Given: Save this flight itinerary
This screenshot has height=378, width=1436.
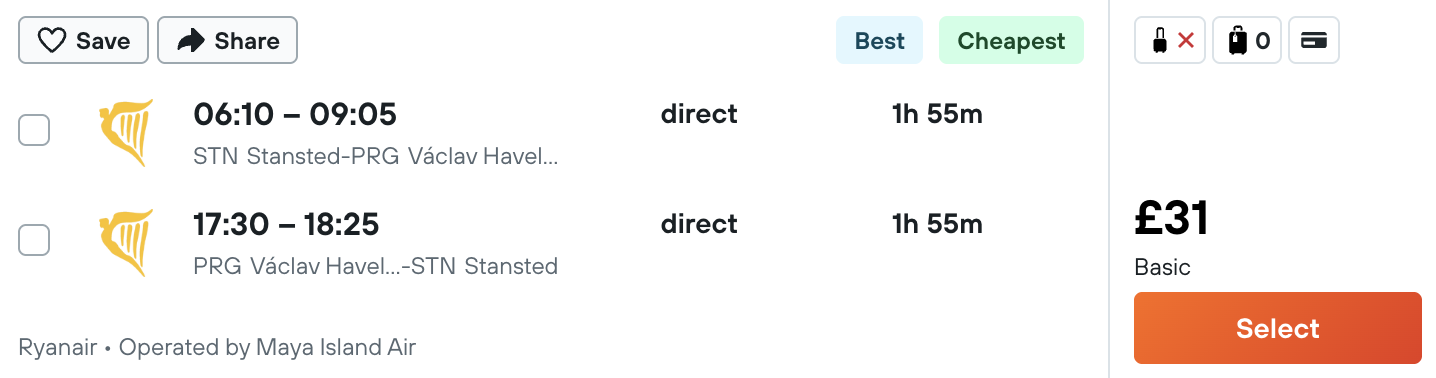Looking at the screenshot, I should coord(83,41).
